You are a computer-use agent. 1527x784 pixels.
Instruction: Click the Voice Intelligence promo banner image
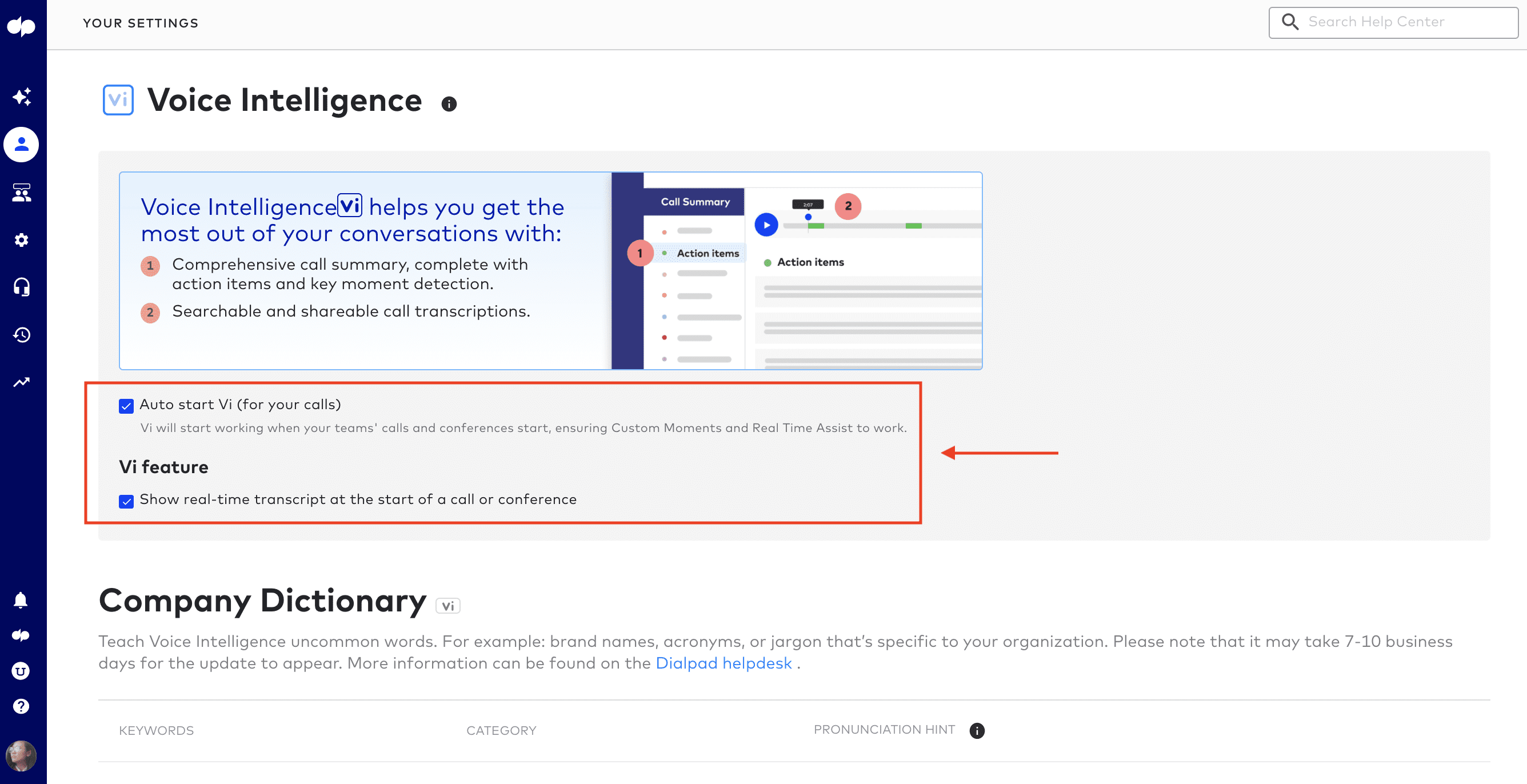pyautogui.click(x=550, y=271)
